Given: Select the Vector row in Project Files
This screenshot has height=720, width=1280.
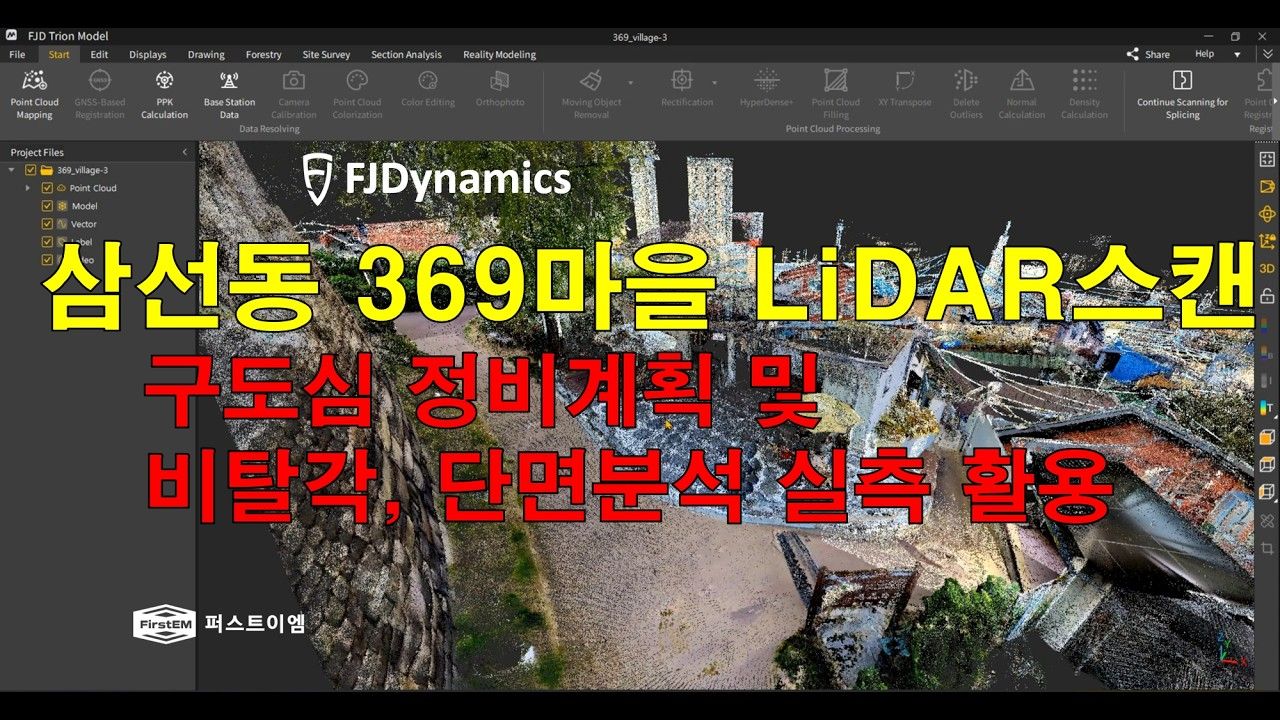Looking at the screenshot, I should pos(84,224).
